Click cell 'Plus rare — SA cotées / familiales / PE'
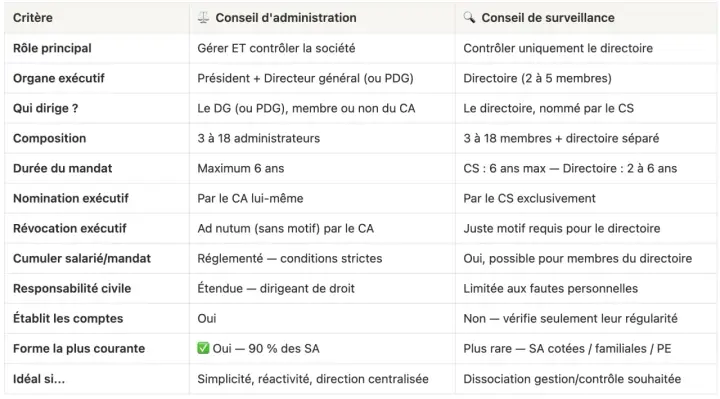 coord(567,348)
